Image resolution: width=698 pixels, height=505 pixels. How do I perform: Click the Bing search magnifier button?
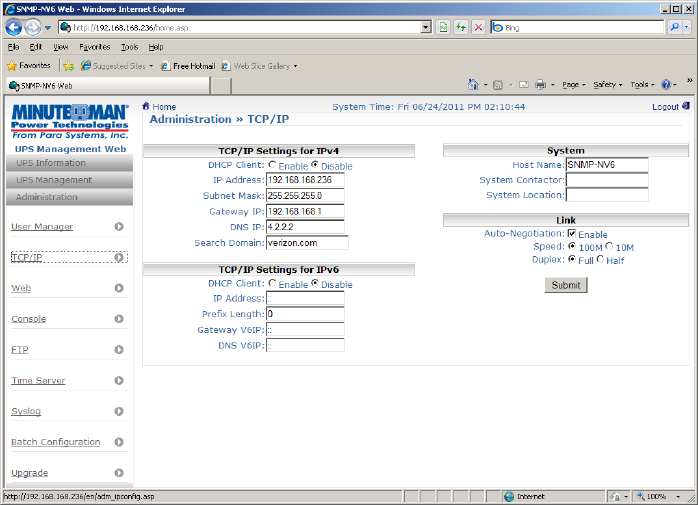675,28
